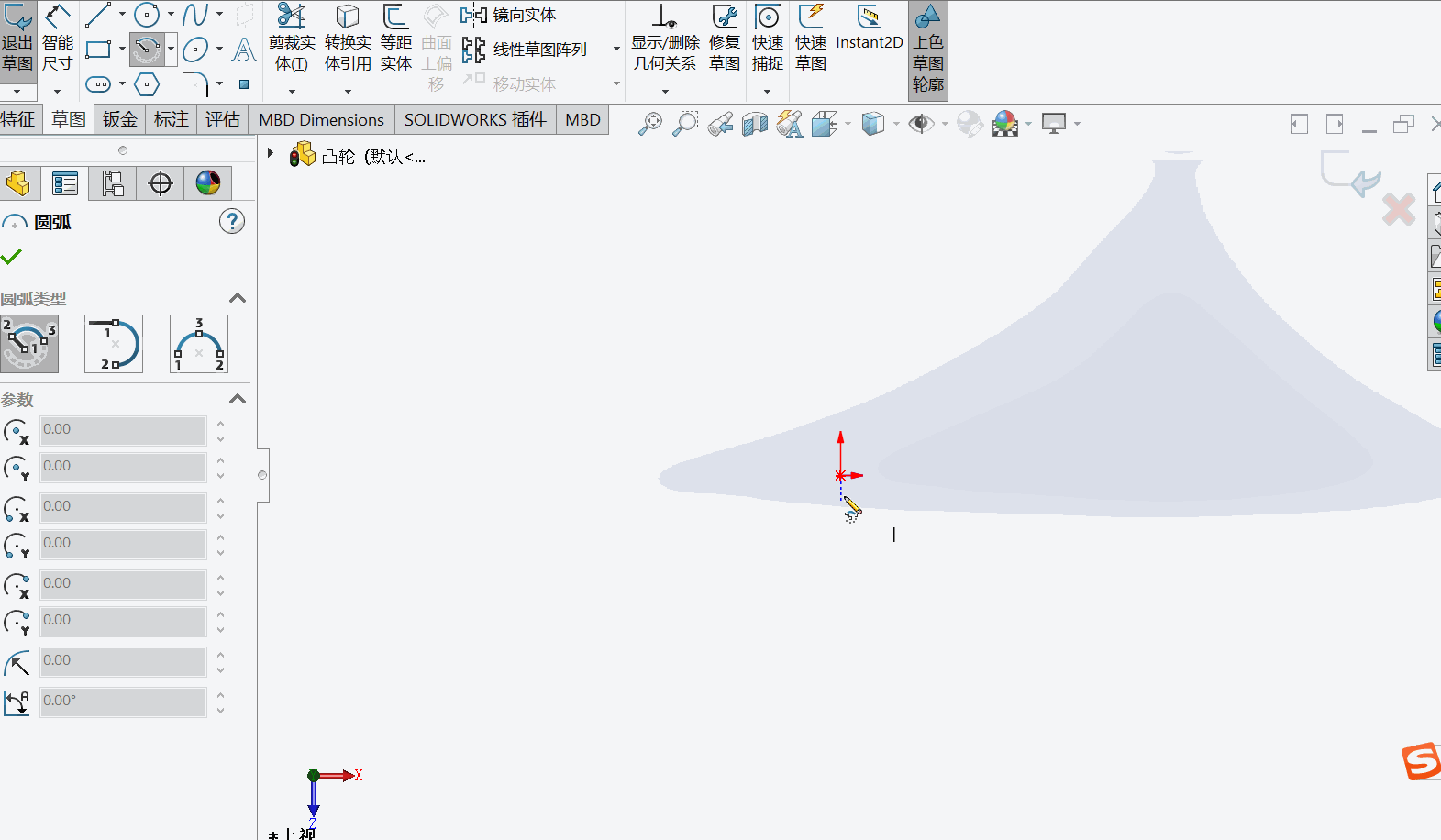Select Tangent Arc type

pyautogui.click(x=114, y=344)
